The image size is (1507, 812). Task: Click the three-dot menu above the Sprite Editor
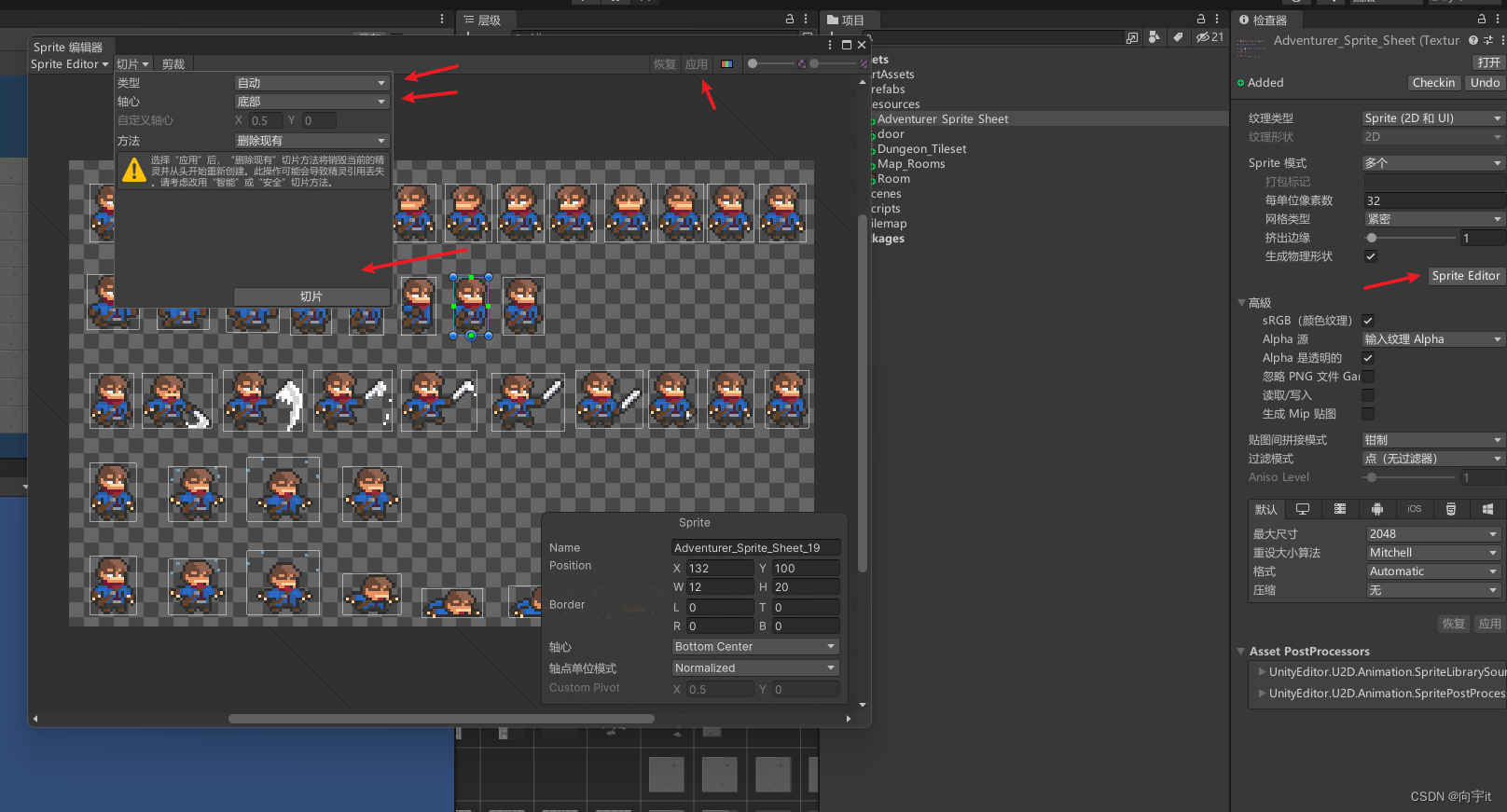[442, 19]
